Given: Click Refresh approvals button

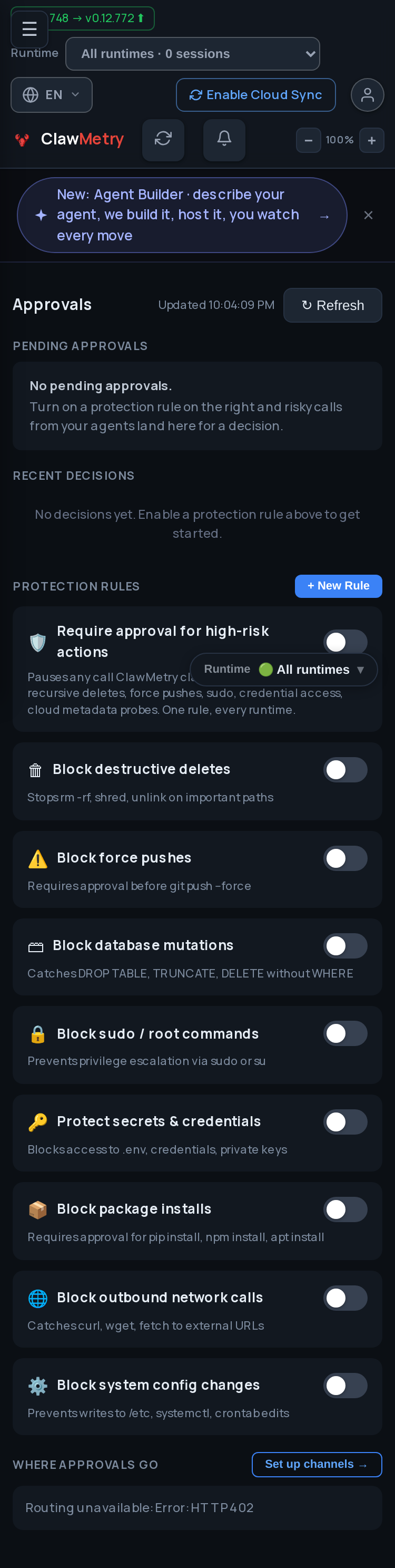Looking at the screenshot, I should [x=332, y=305].
